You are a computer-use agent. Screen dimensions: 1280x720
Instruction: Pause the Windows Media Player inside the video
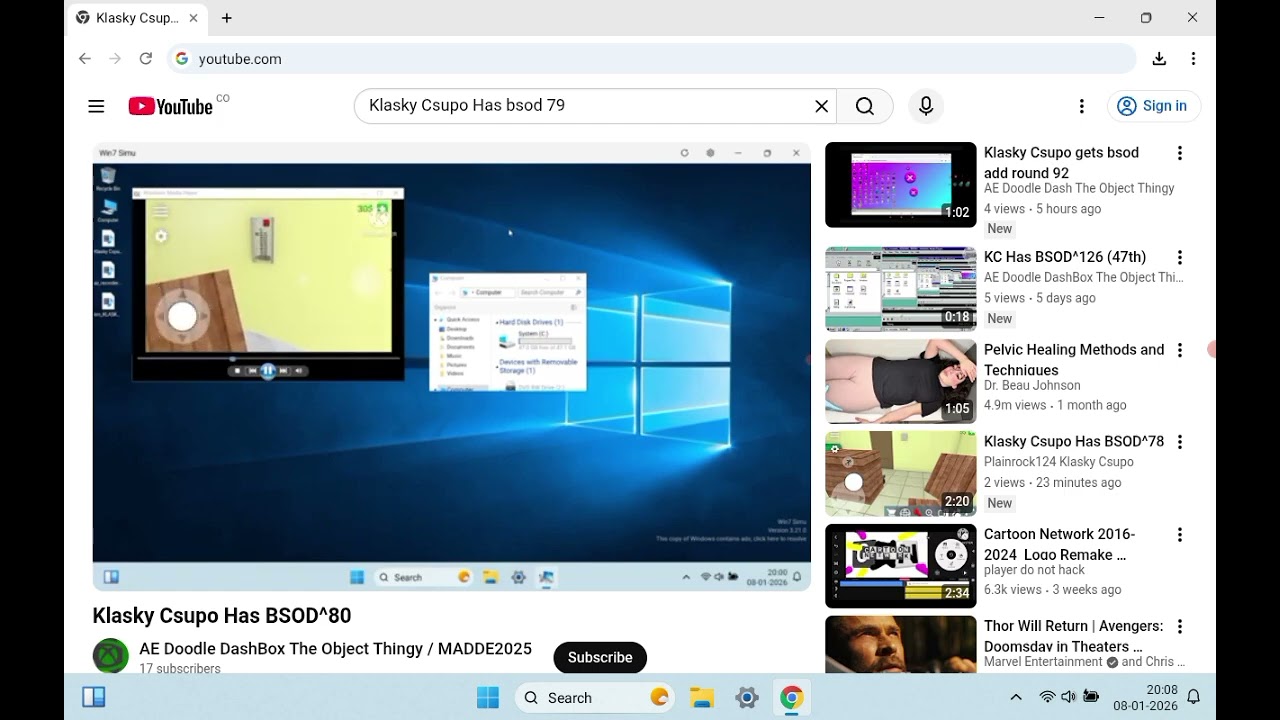tap(268, 371)
